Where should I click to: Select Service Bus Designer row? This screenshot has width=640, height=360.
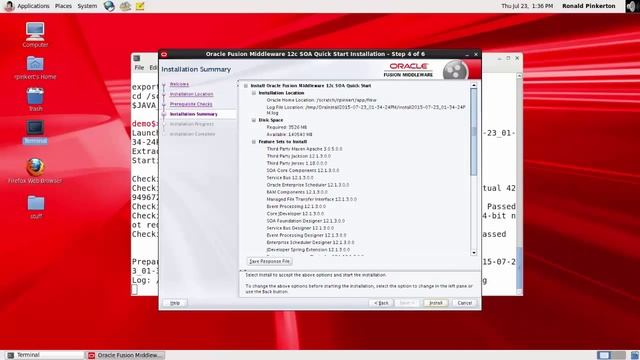click(x=300, y=228)
